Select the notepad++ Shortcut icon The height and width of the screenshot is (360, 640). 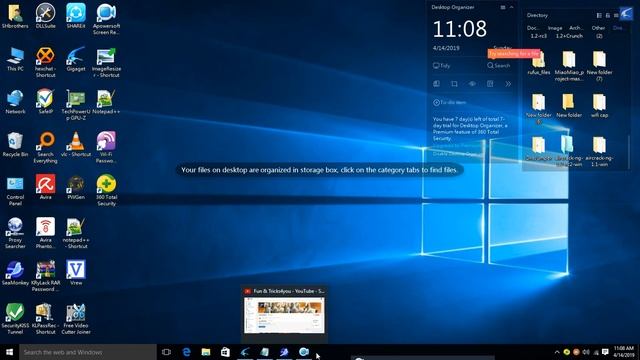(x=76, y=233)
